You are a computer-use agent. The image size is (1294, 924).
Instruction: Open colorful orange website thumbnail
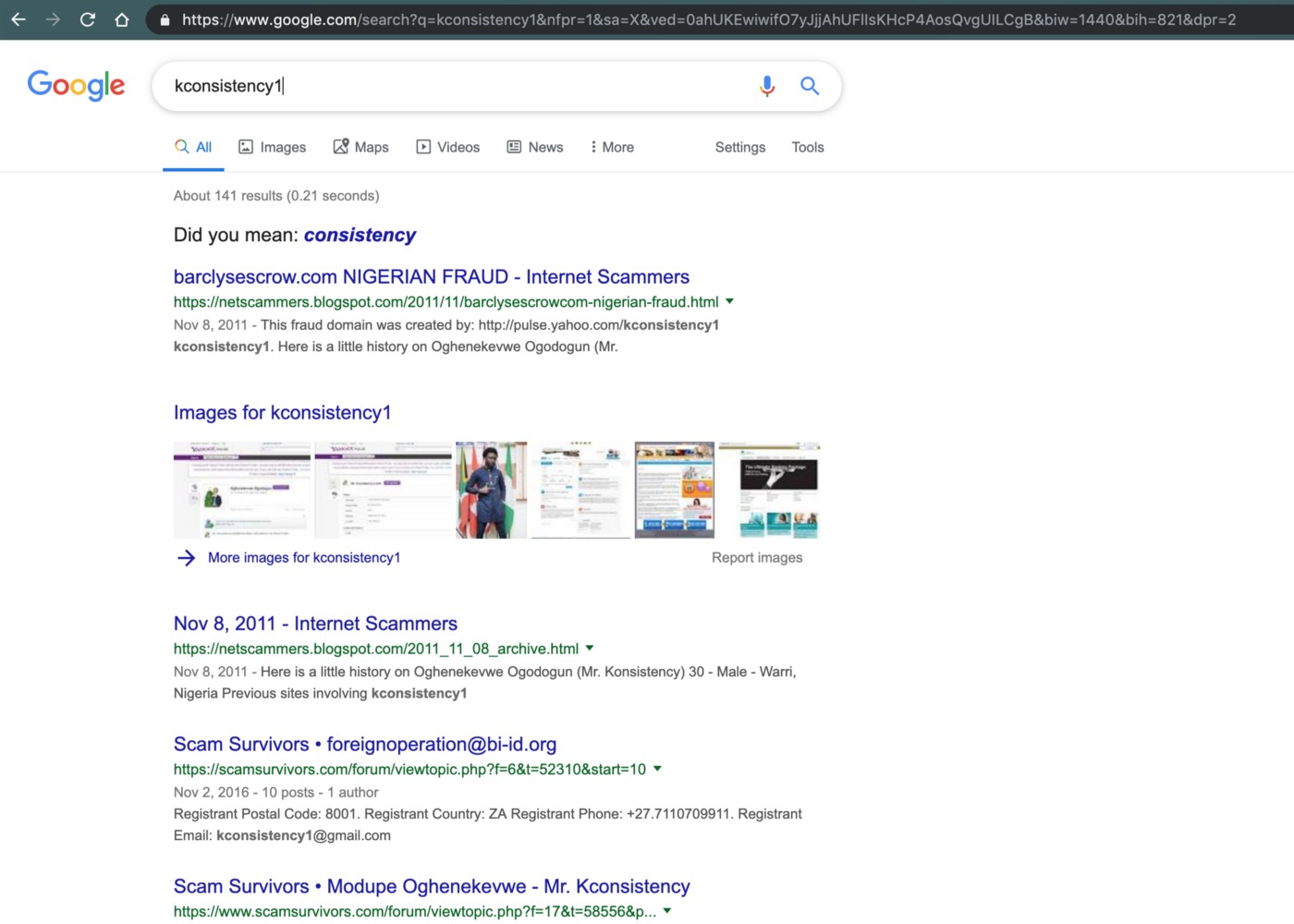675,490
